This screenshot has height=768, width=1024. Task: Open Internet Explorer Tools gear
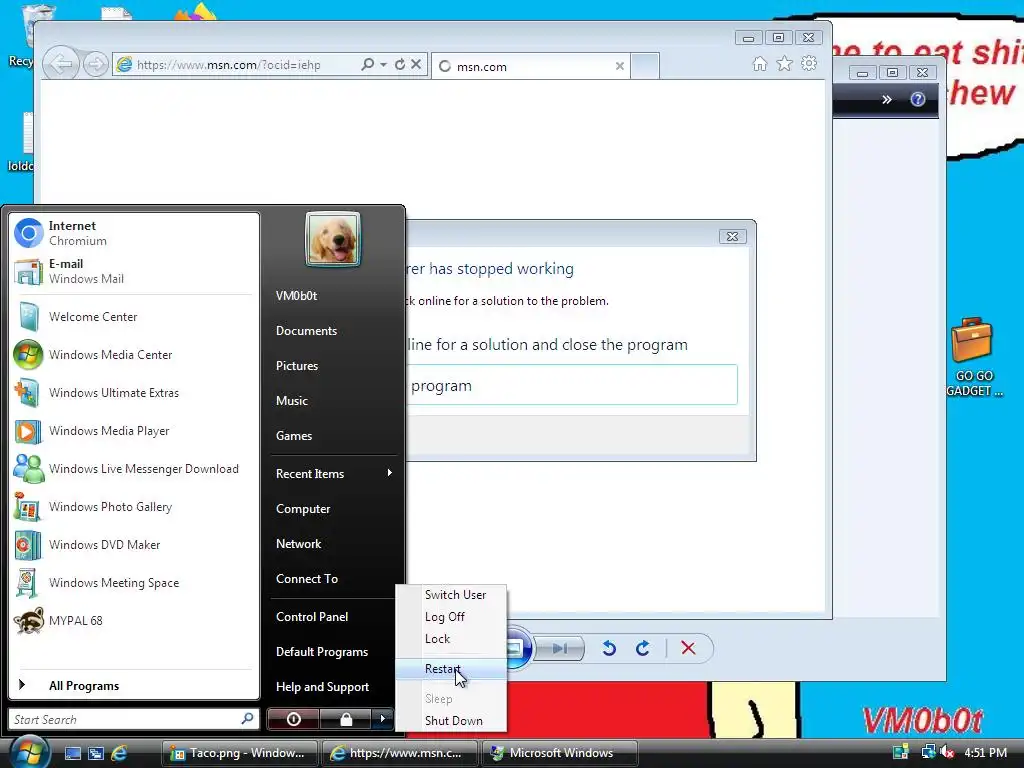click(x=809, y=63)
